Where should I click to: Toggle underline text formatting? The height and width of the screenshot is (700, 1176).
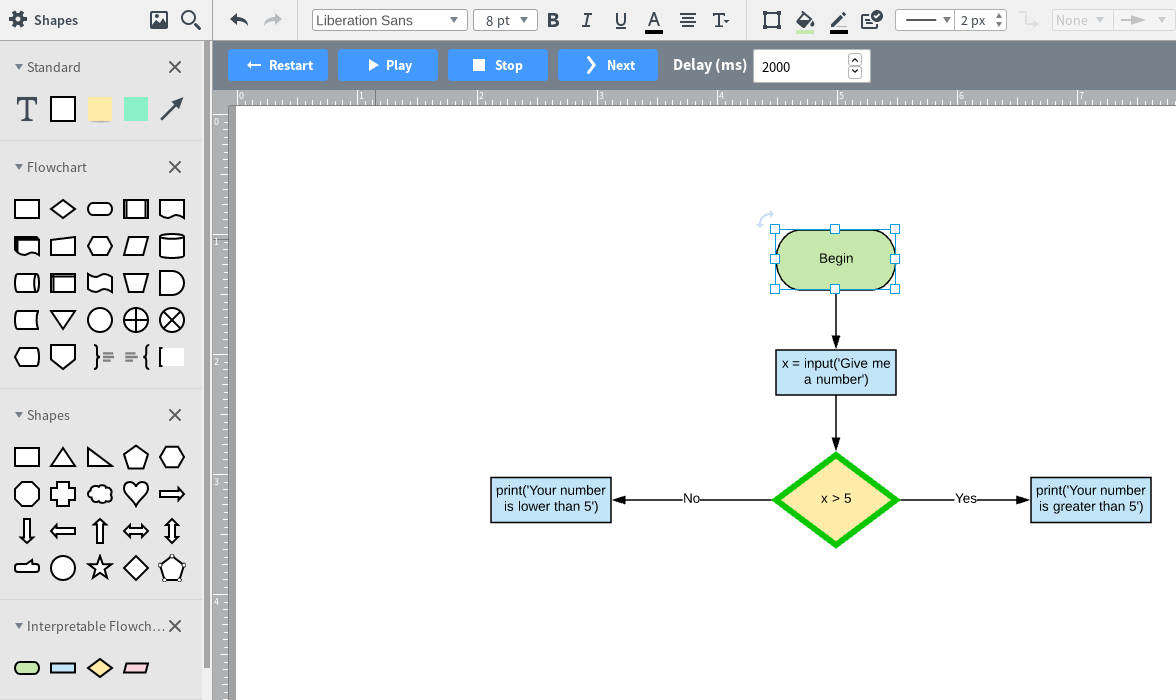tap(620, 20)
